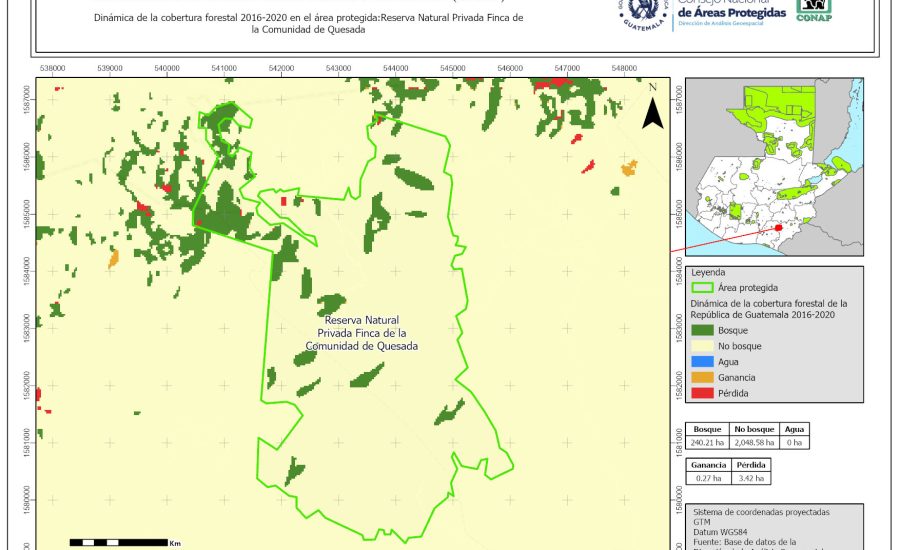Click the Bosque 240.21 ha table cell
Viewport: 900px width, 550px height.
(706, 441)
